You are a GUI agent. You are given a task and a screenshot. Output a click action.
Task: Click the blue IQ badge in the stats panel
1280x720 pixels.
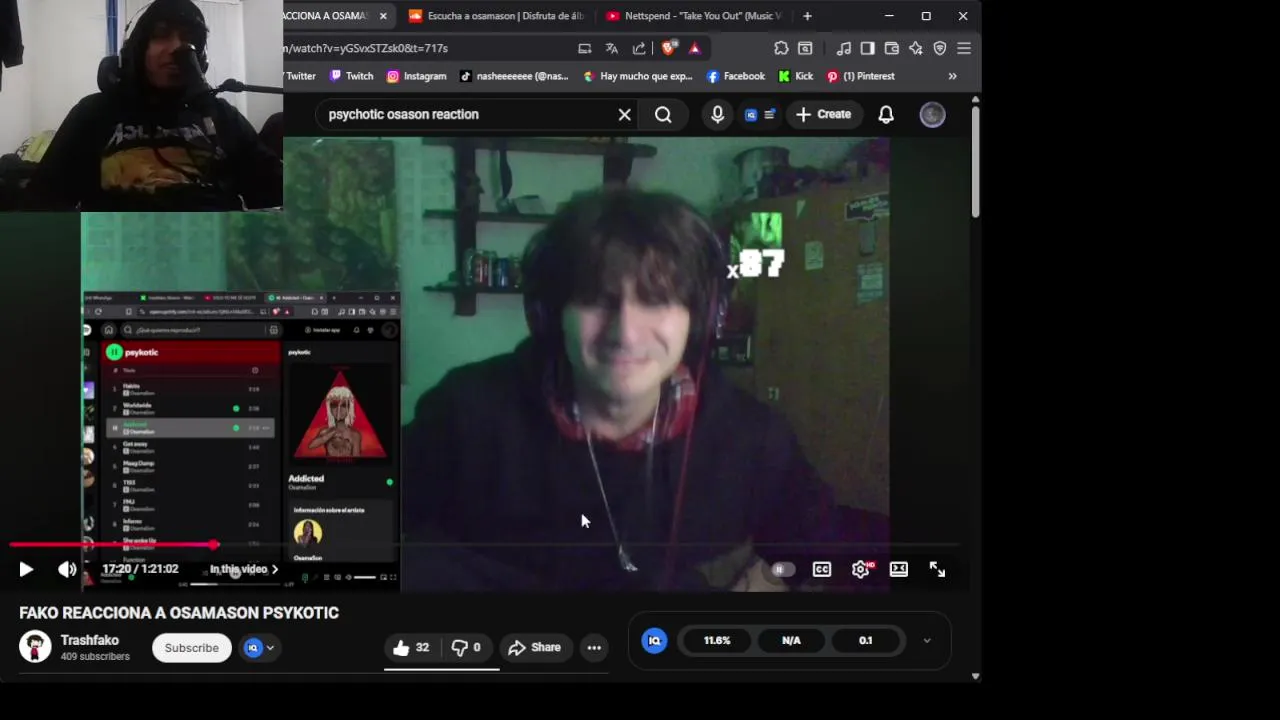[x=654, y=640]
